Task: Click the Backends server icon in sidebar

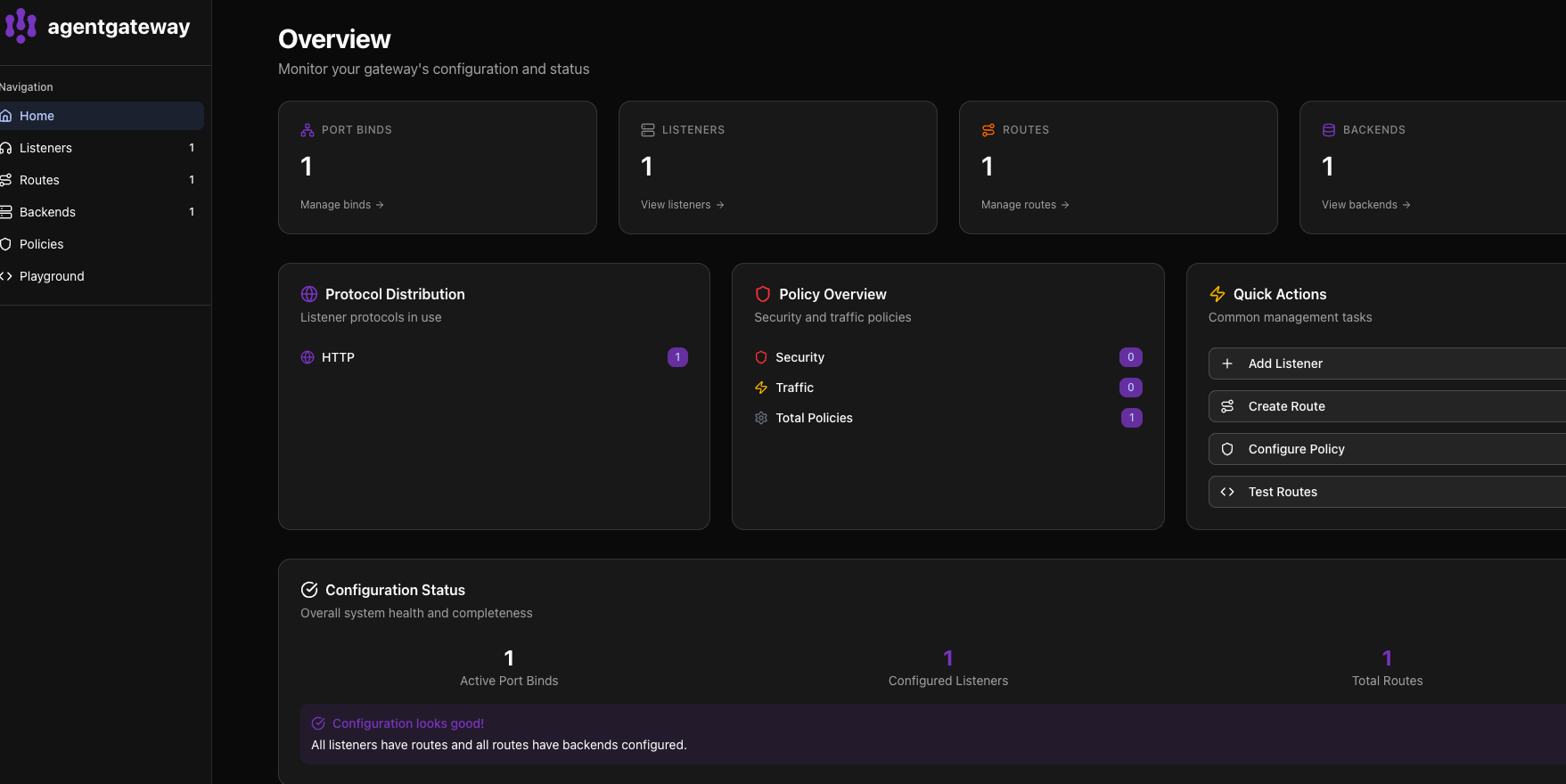Action: click(5, 212)
